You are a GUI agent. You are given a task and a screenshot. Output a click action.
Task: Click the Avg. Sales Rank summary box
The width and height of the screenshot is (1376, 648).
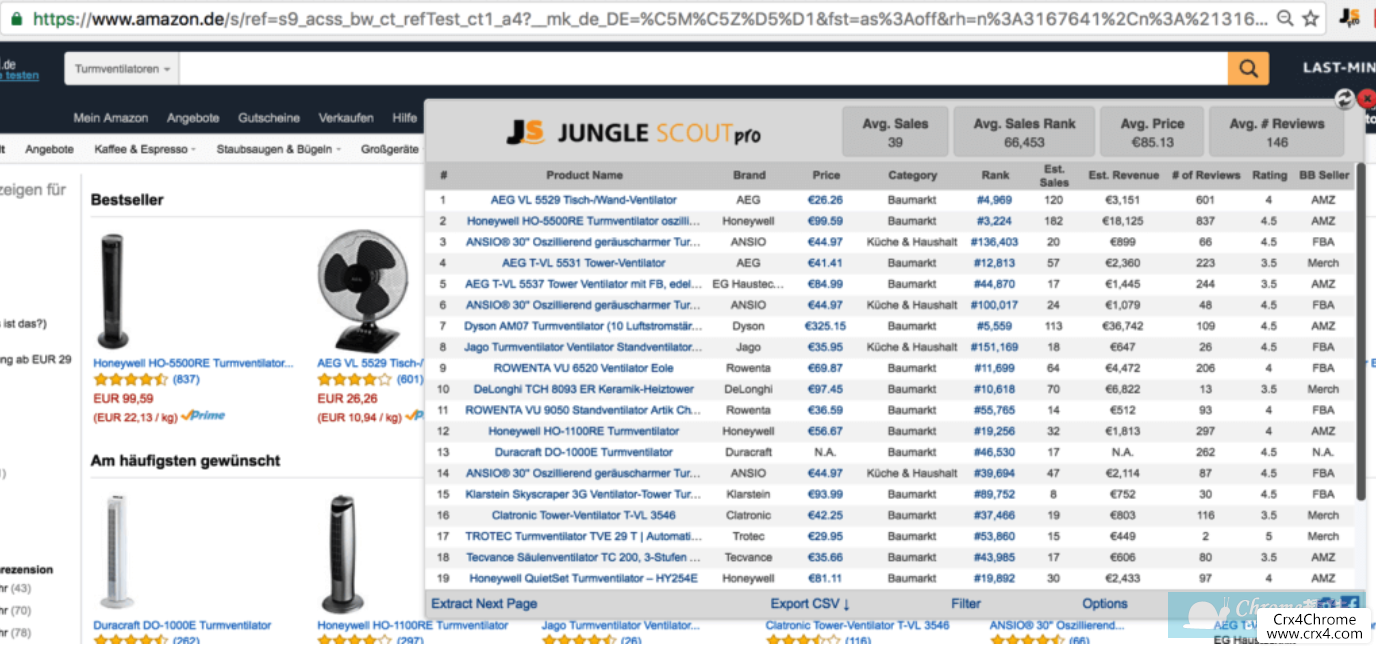tap(1024, 132)
